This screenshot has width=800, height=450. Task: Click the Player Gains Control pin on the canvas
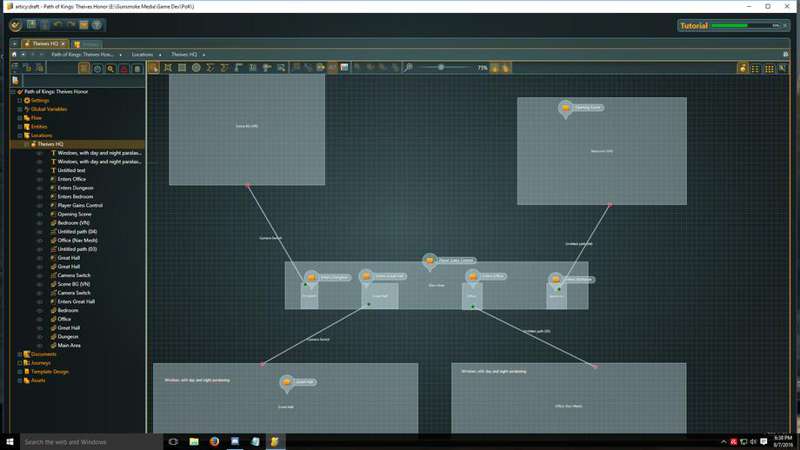tap(430, 261)
